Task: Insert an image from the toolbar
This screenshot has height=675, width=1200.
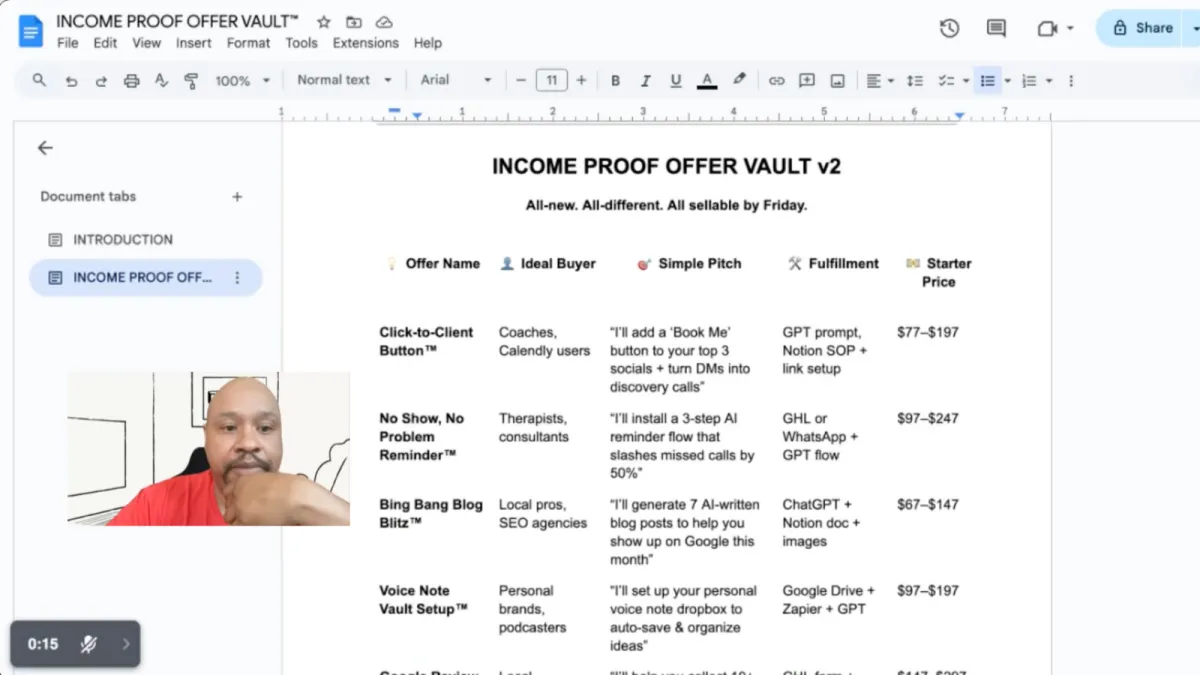Action: 837,81
